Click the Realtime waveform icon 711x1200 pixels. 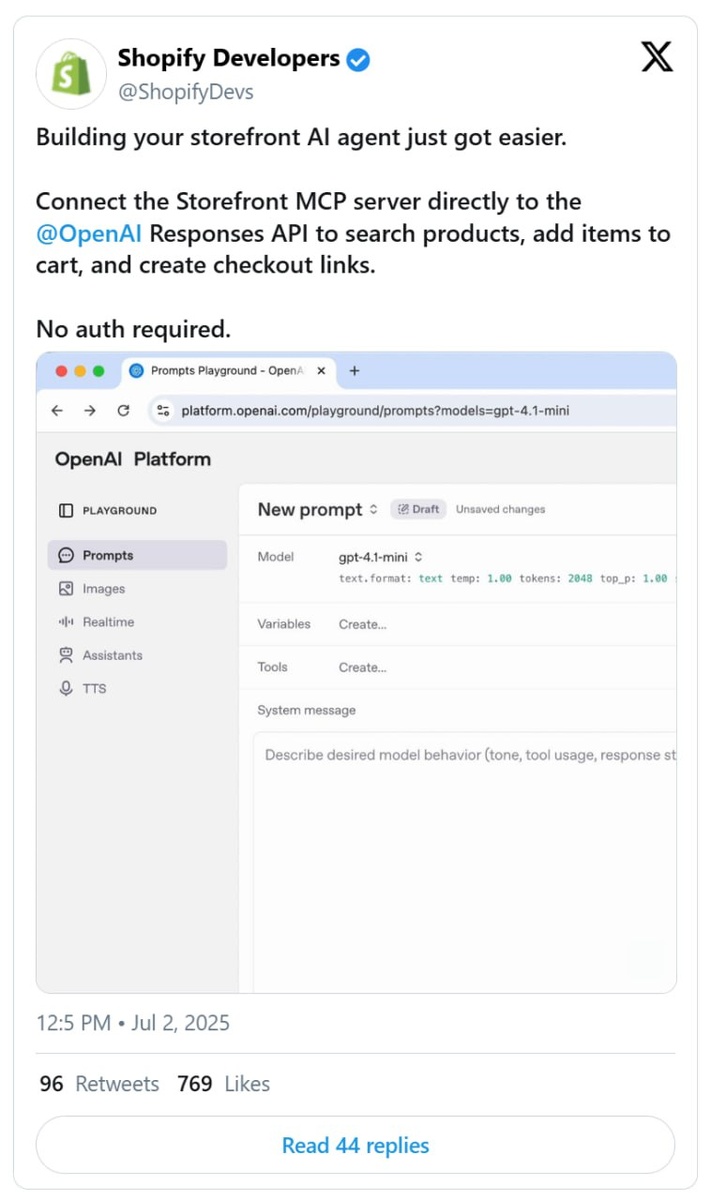click(x=66, y=622)
